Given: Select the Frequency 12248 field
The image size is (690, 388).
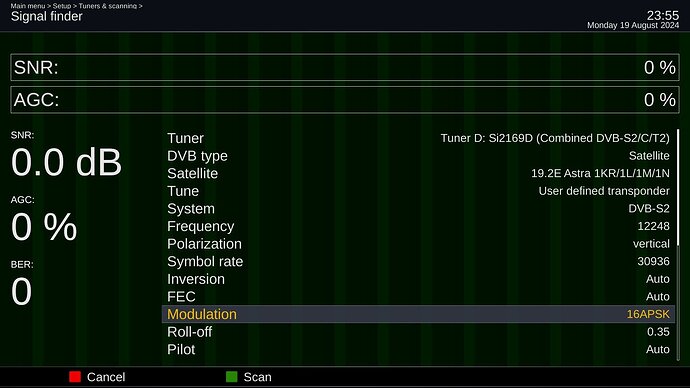Looking at the screenshot, I should tap(418, 226).
